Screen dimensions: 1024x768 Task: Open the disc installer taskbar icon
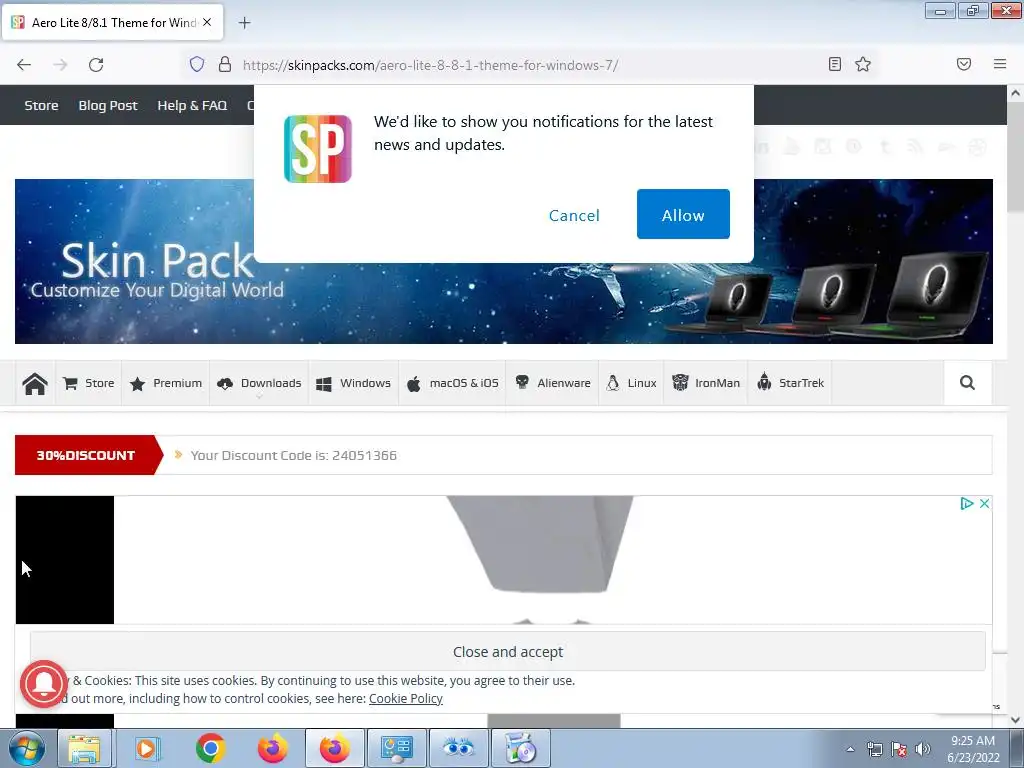click(520, 748)
